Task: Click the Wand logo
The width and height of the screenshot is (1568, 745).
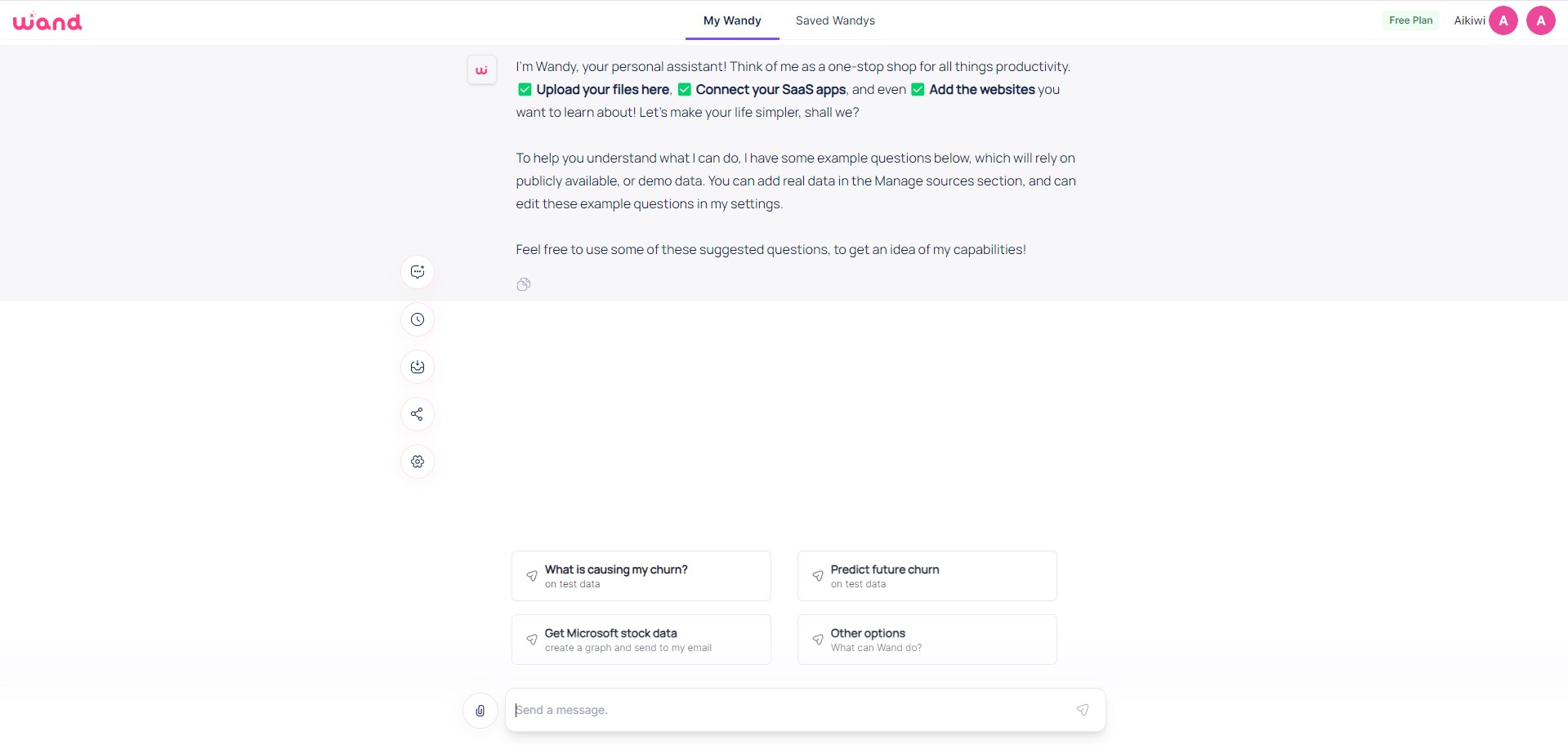Action: (47, 21)
